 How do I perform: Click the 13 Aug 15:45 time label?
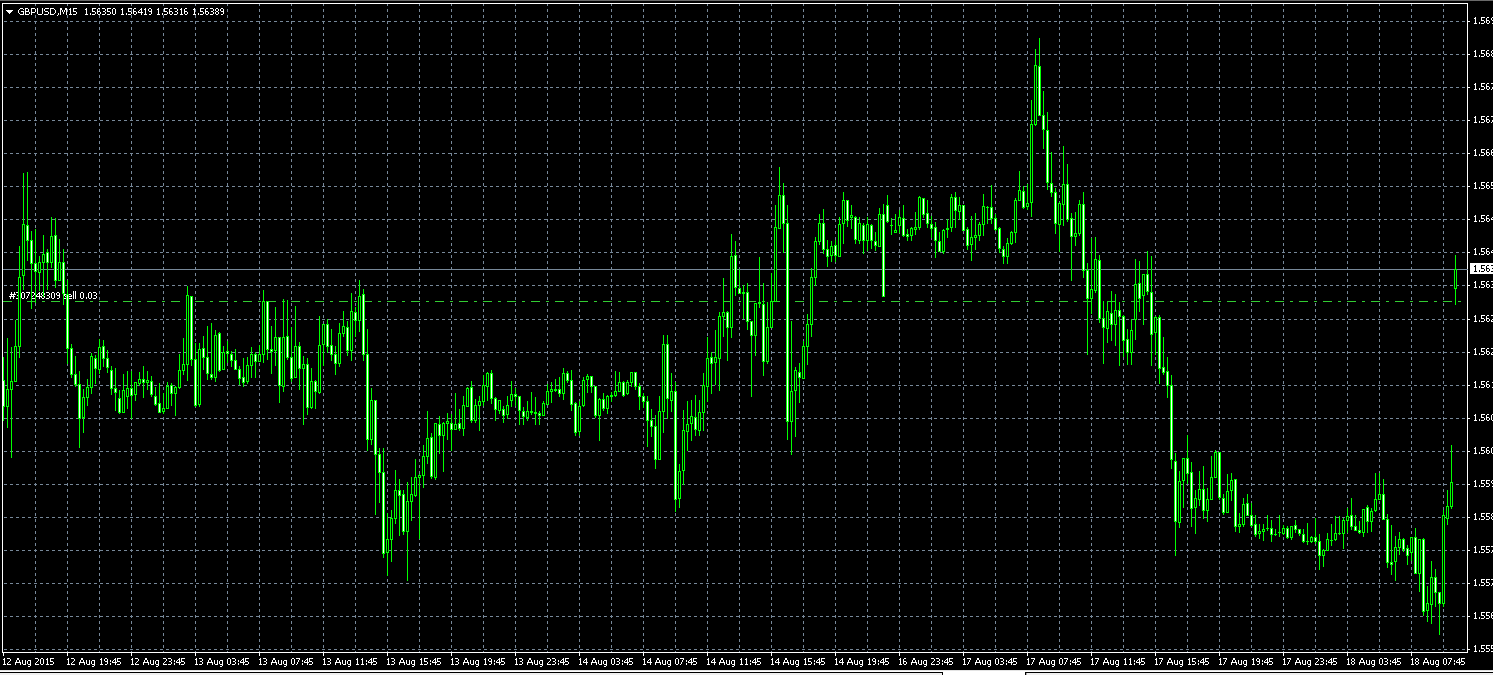414,662
